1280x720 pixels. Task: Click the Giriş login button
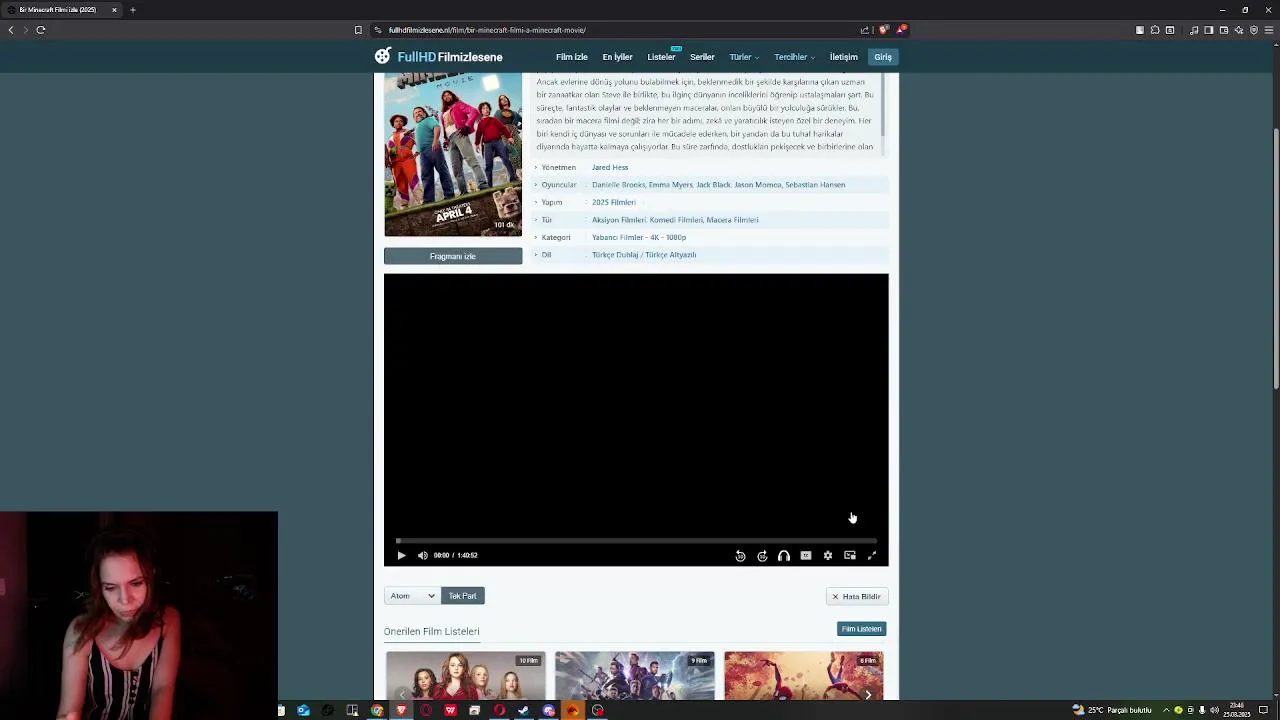[x=883, y=57]
